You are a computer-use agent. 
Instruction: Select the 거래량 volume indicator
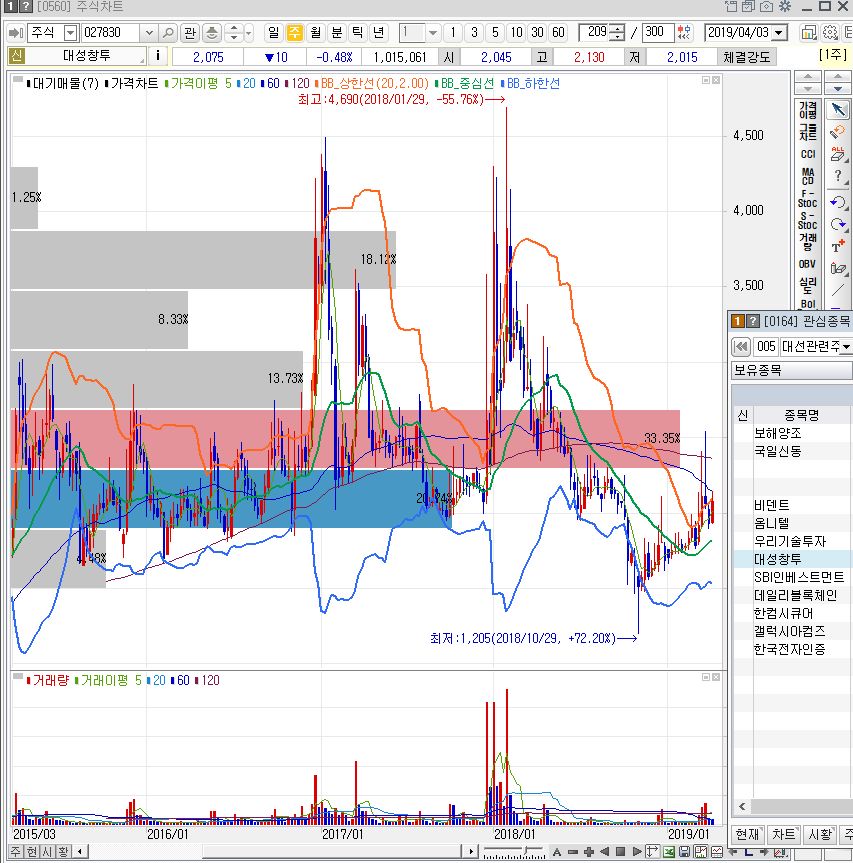[808, 242]
